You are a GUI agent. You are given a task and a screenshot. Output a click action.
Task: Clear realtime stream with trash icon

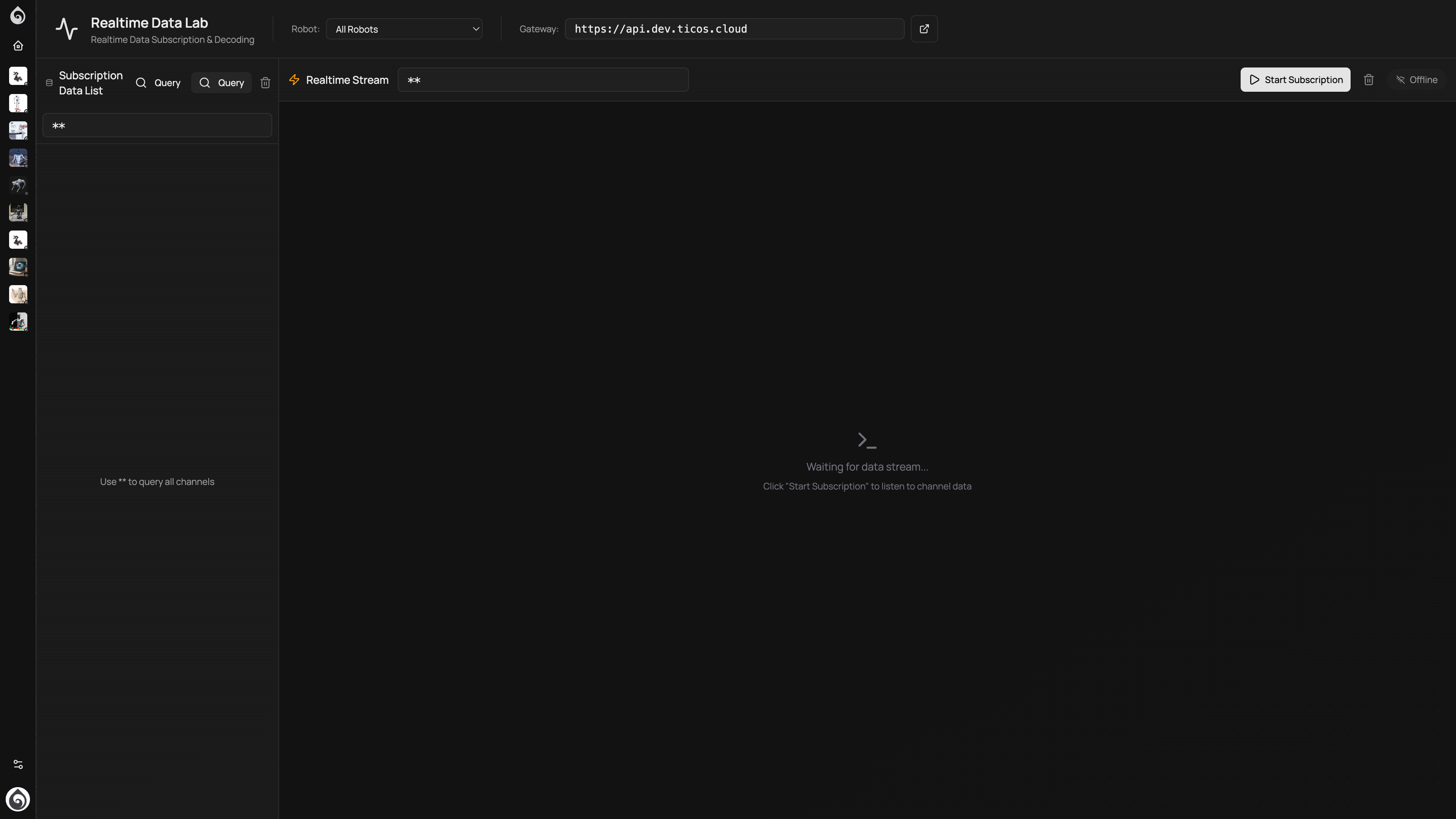1368,80
